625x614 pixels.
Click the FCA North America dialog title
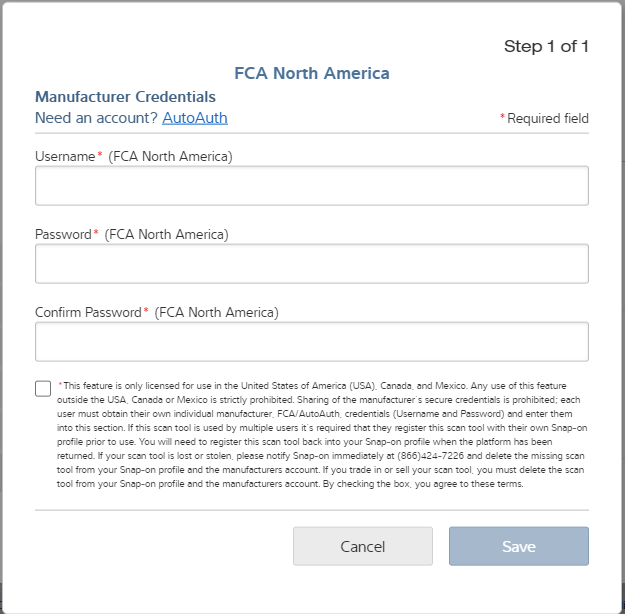(x=311, y=73)
